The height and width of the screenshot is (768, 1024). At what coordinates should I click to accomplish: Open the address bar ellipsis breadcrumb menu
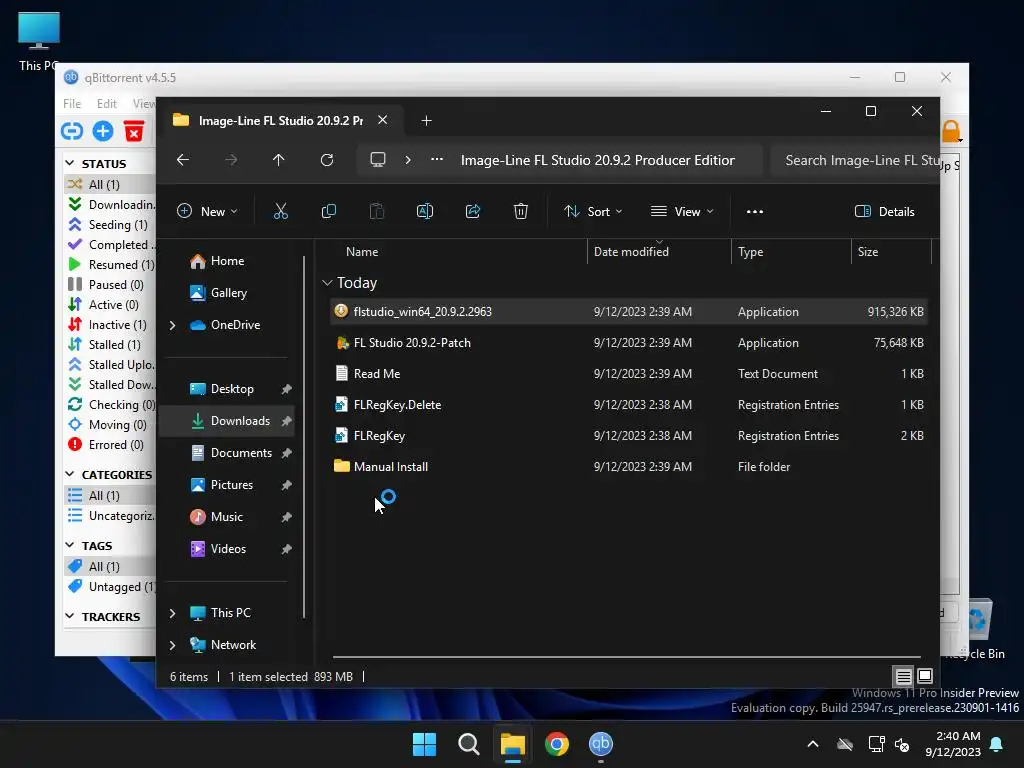tap(437, 159)
